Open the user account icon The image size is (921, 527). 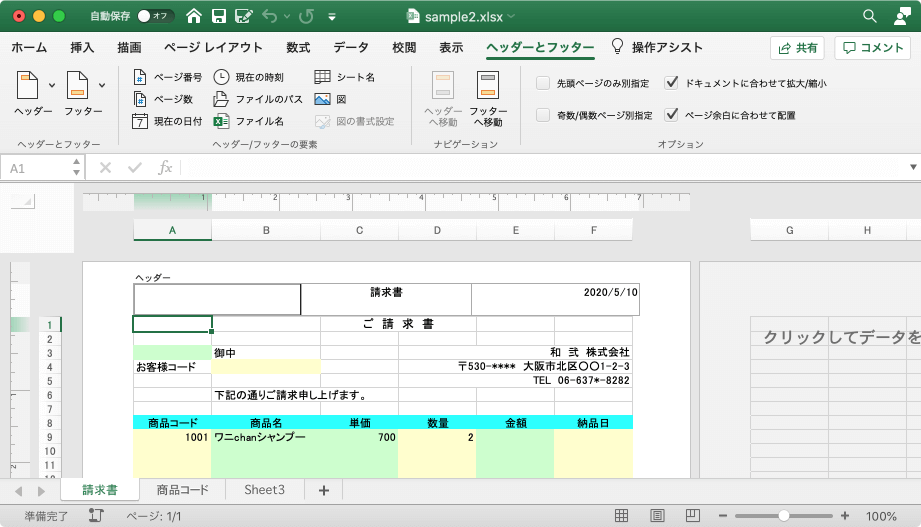pos(902,16)
